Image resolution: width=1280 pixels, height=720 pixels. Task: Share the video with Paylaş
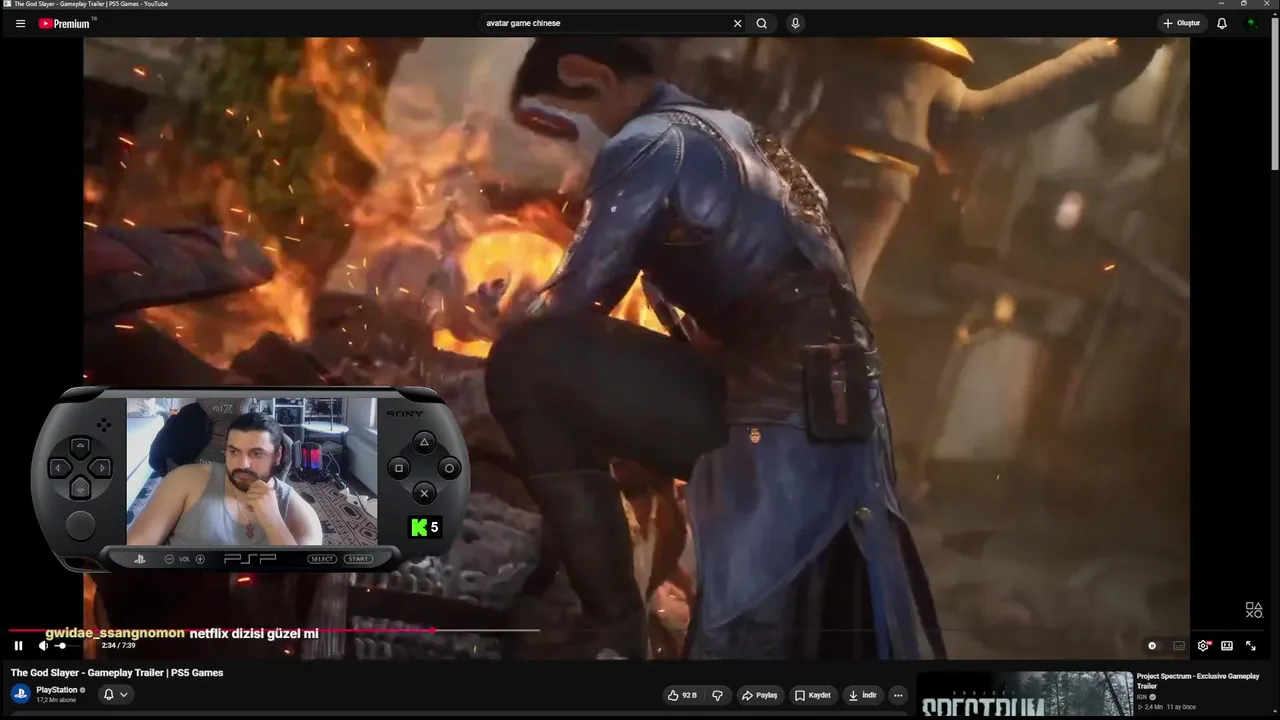pyautogui.click(x=759, y=695)
